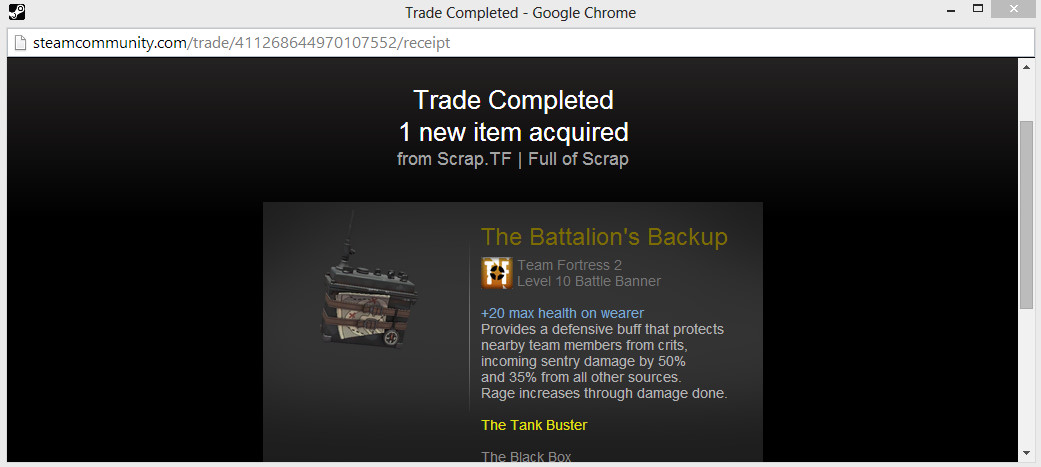The image size is (1041, 467).
Task: Click the Team Fortress 2 game label
Action: 570,266
